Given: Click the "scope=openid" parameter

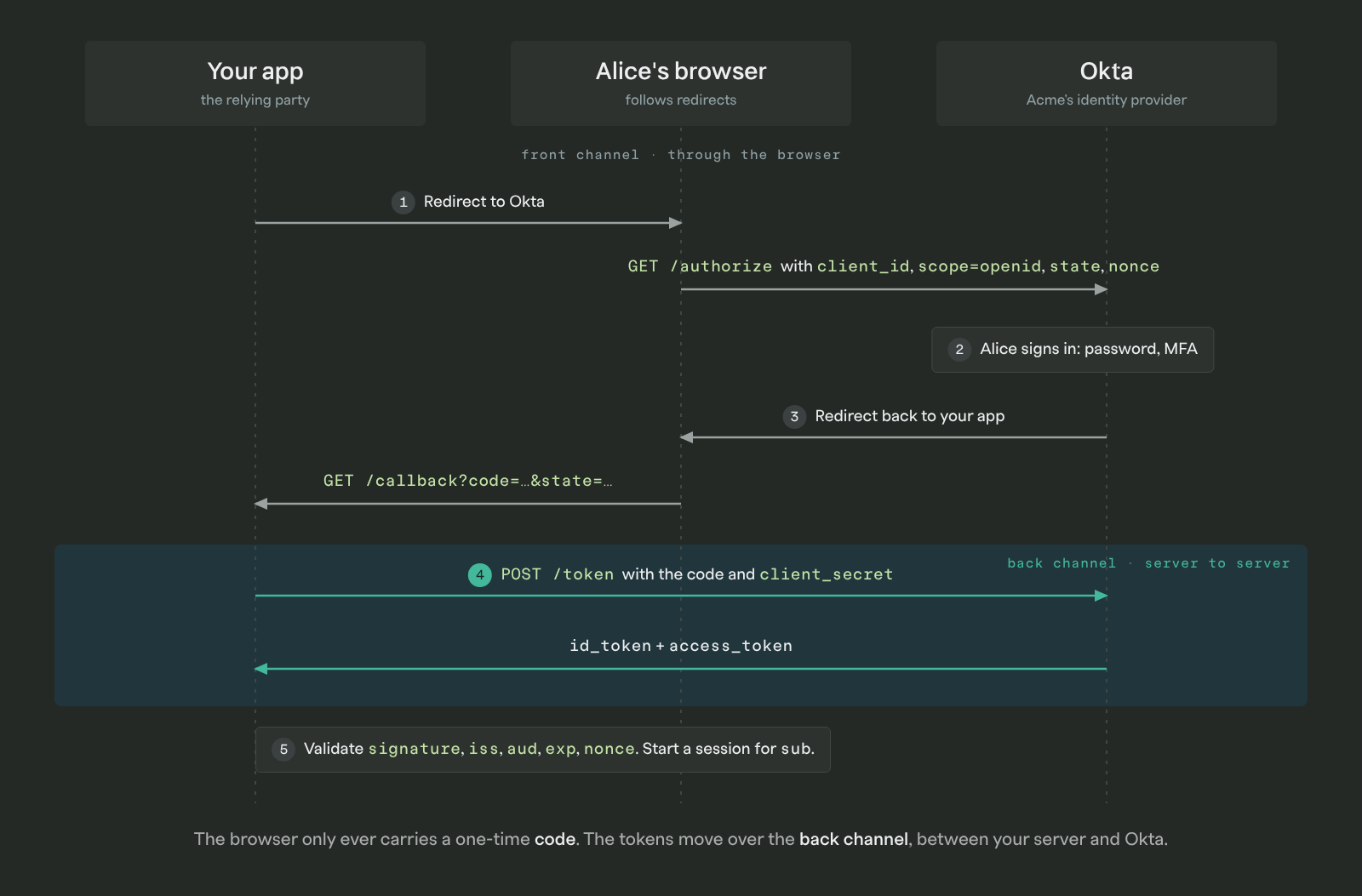Looking at the screenshot, I should pos(980,266).
